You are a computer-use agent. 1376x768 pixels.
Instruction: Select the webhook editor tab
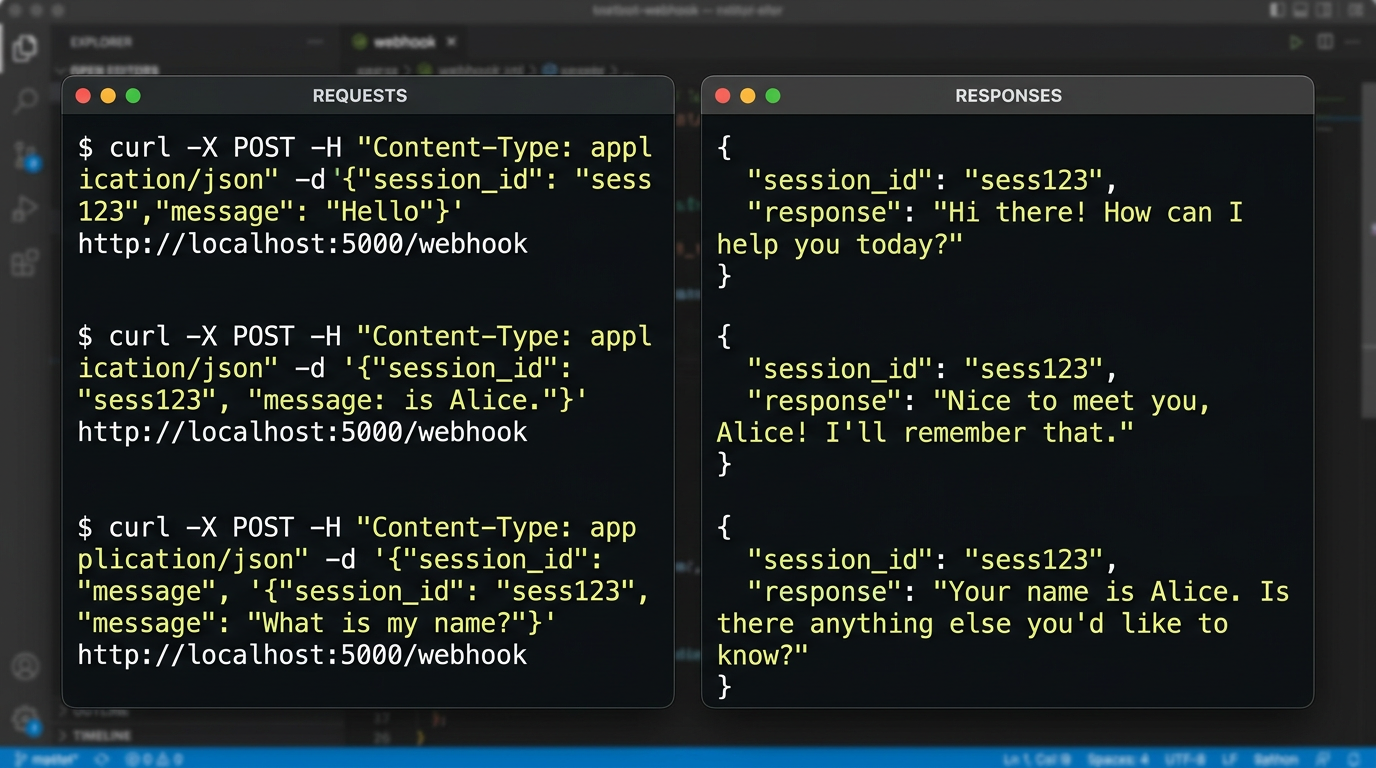[x=405, y=42]
